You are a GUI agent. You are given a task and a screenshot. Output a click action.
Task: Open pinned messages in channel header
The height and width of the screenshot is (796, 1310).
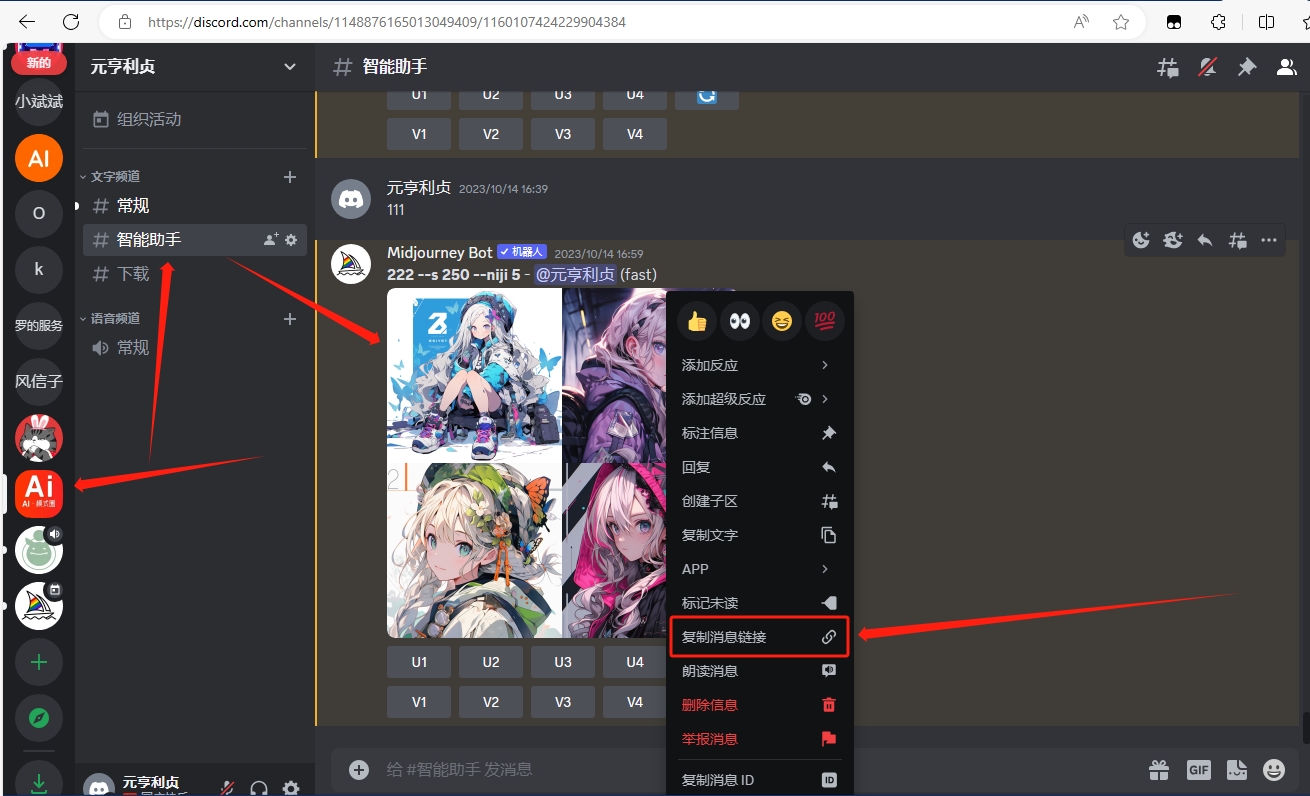click(1247, 67)
